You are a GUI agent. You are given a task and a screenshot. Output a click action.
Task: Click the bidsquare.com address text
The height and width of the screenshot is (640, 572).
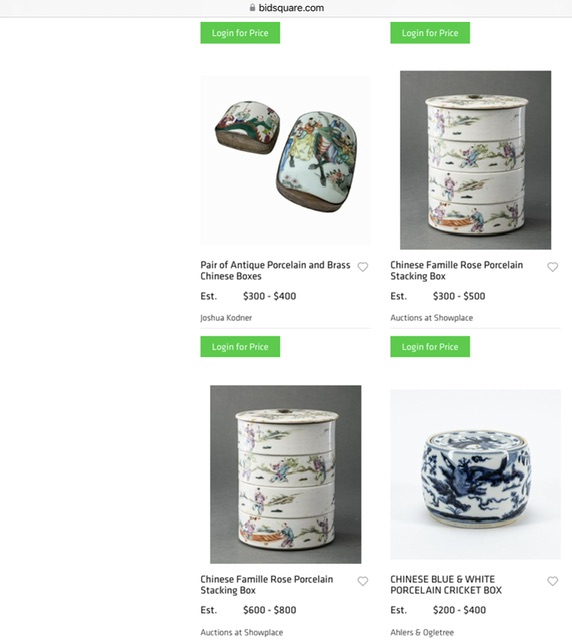291,8
